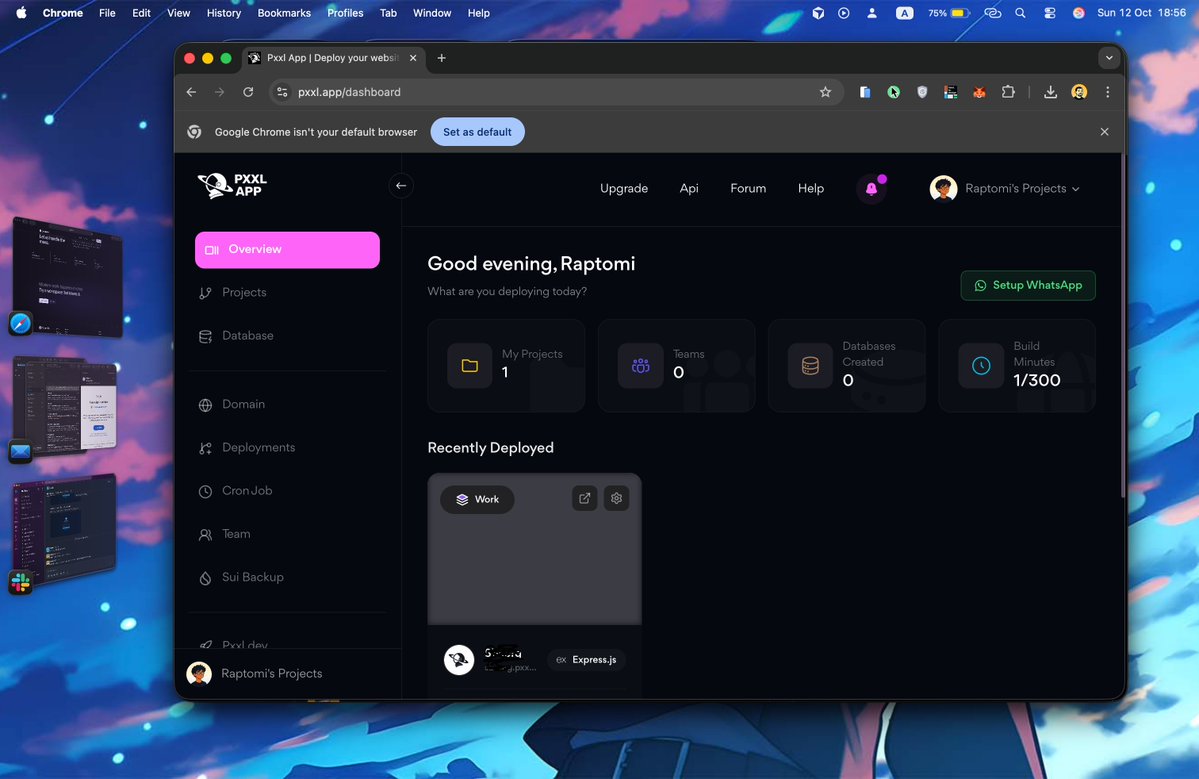This screenshot has width=1199, height=779.
Task: Go to Database in the sidebar
Action: 247,336
